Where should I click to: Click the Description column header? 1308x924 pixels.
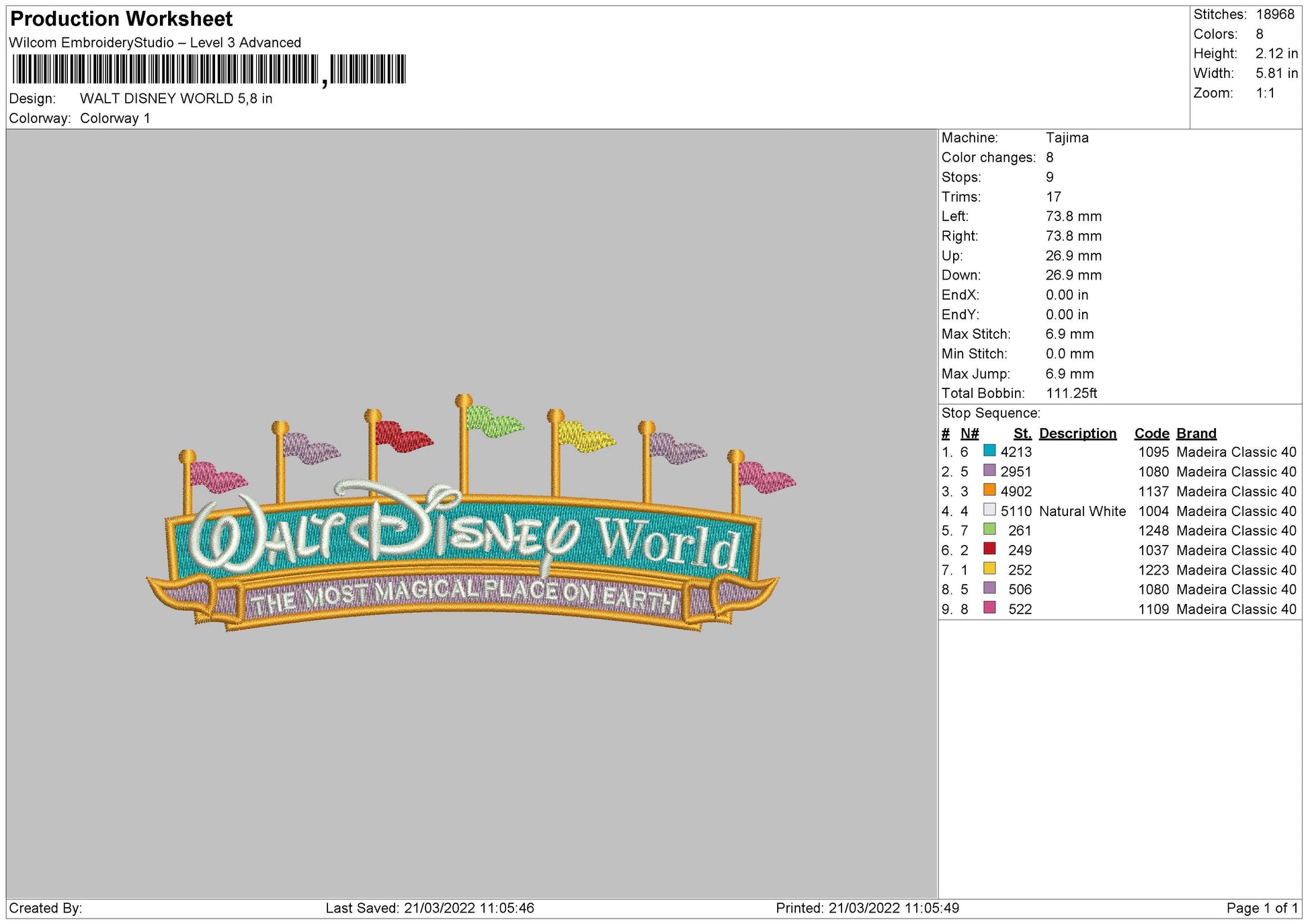pyautogui.click(x=1077, y=433)
